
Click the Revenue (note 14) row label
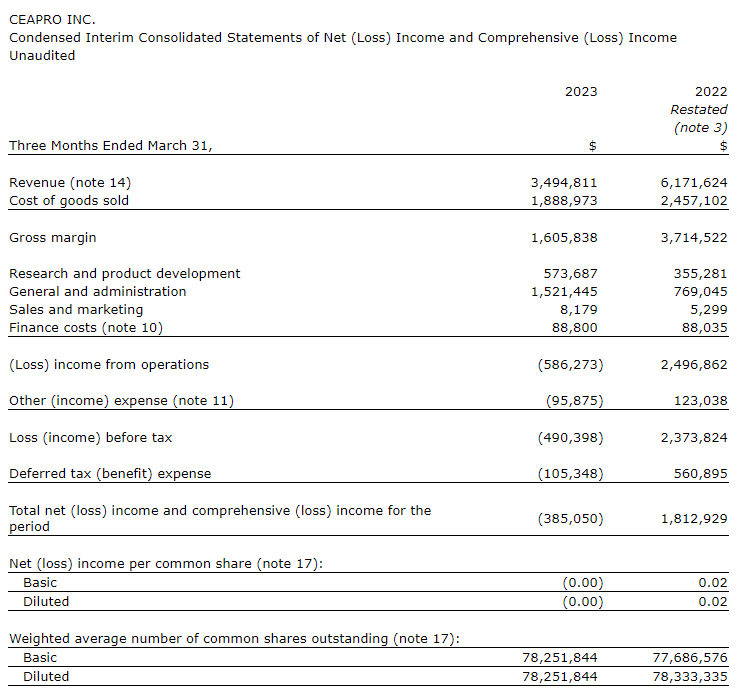(x=70, y=182)
